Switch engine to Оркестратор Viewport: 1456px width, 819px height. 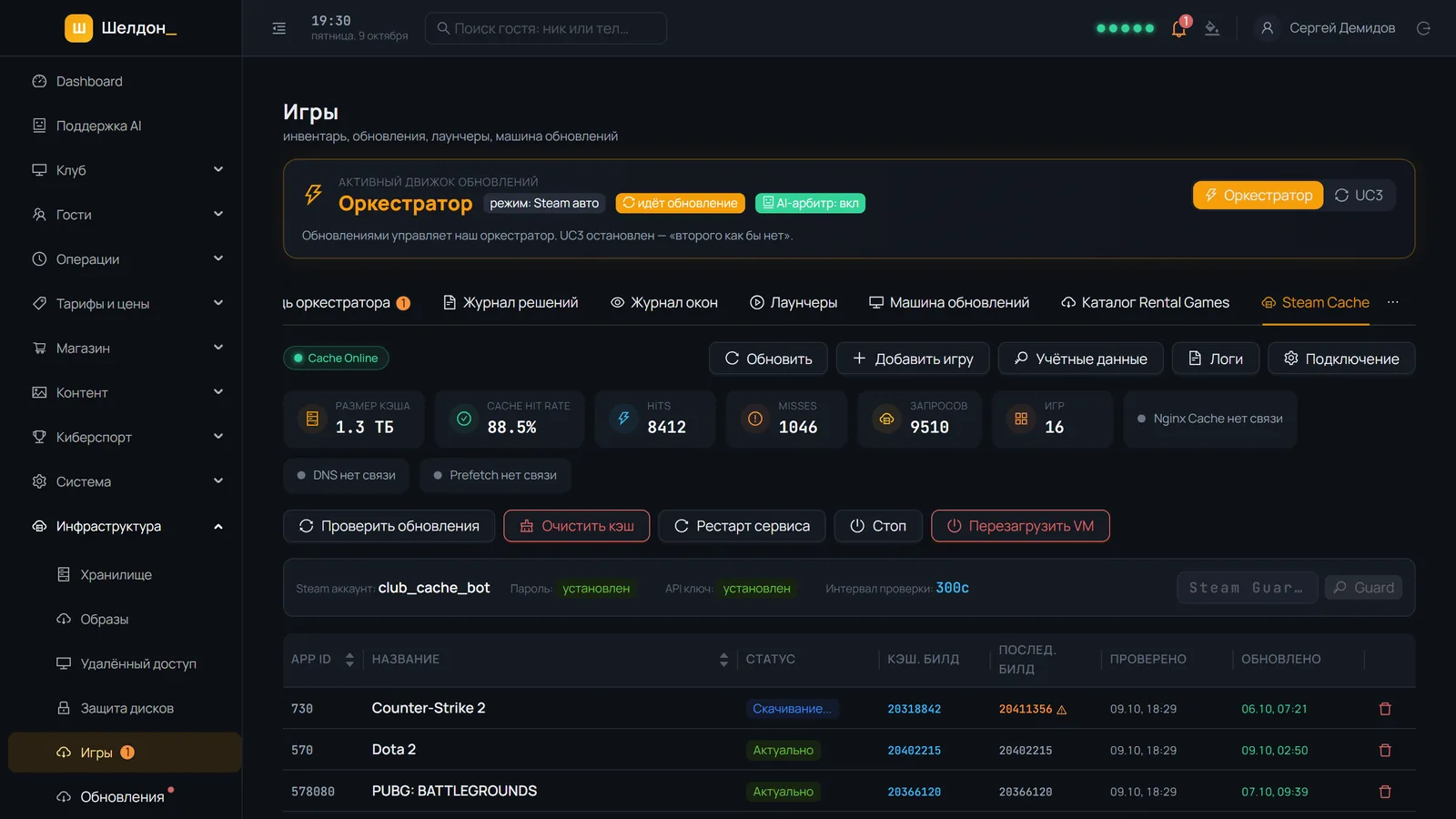click(x=1258, y=195)
